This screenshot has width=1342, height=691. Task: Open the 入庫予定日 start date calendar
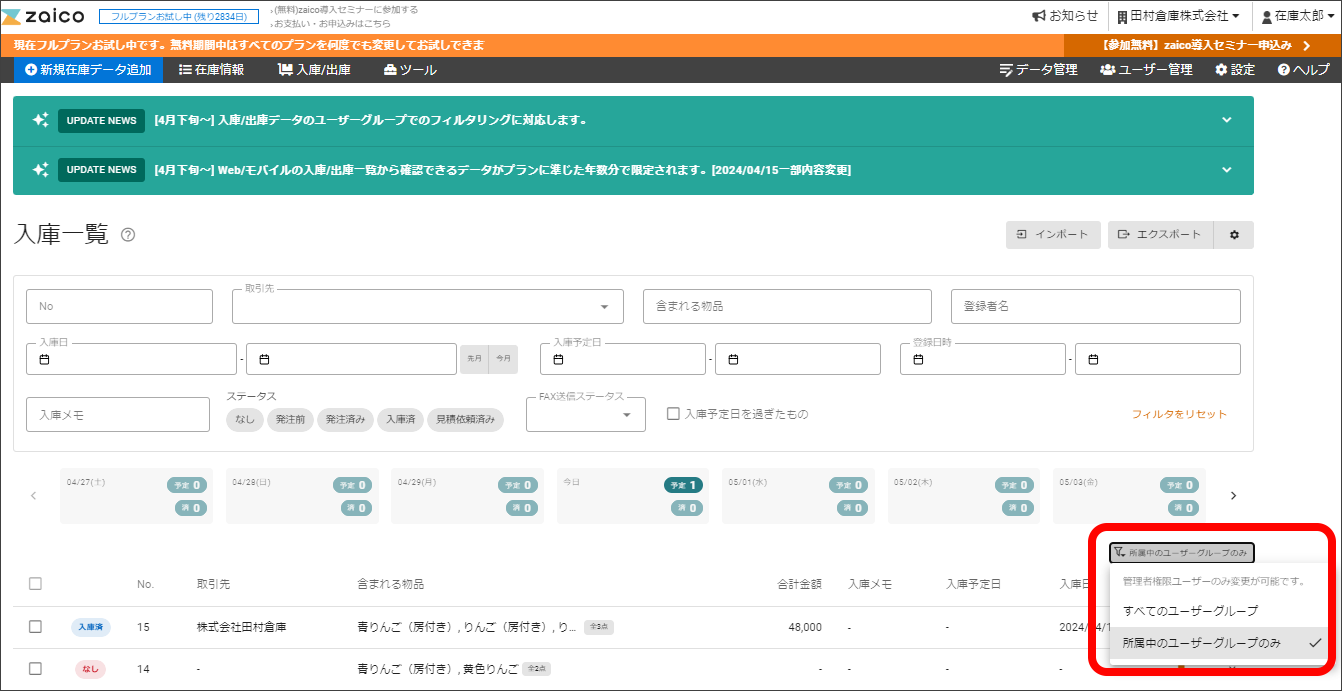click(x=623, y=359)
